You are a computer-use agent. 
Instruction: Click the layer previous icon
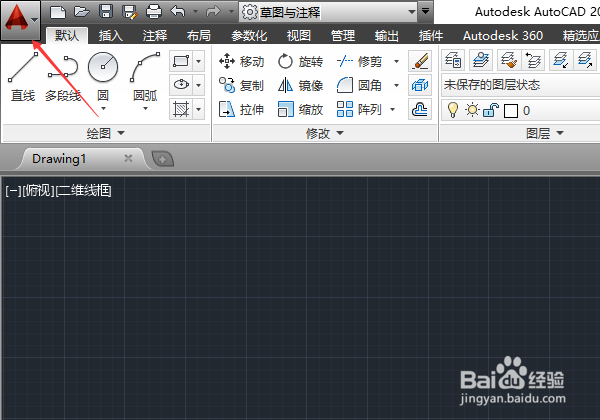pos(533,60)
